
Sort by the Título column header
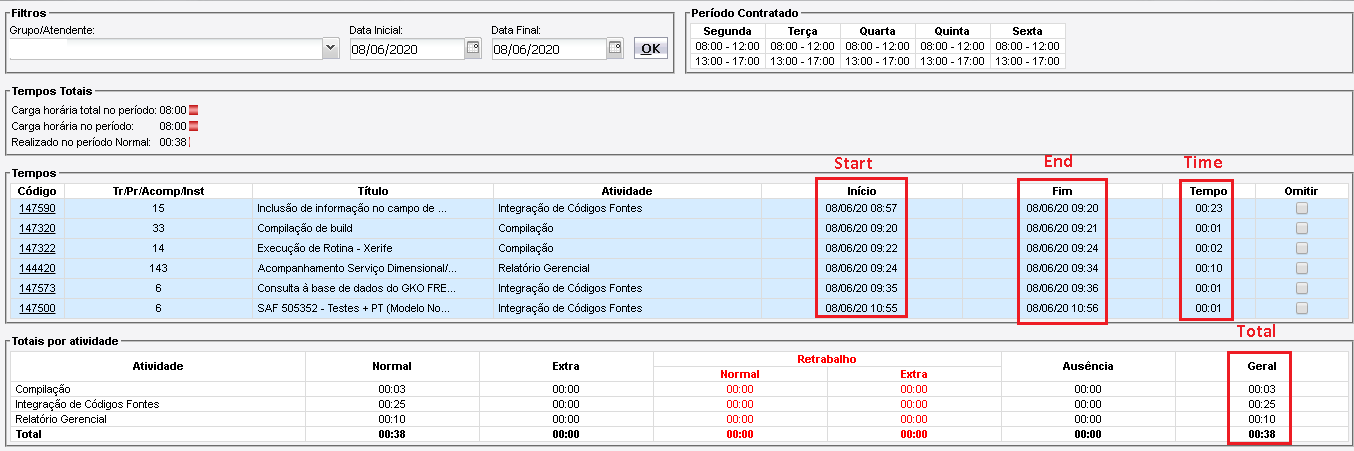click(372, 190)
